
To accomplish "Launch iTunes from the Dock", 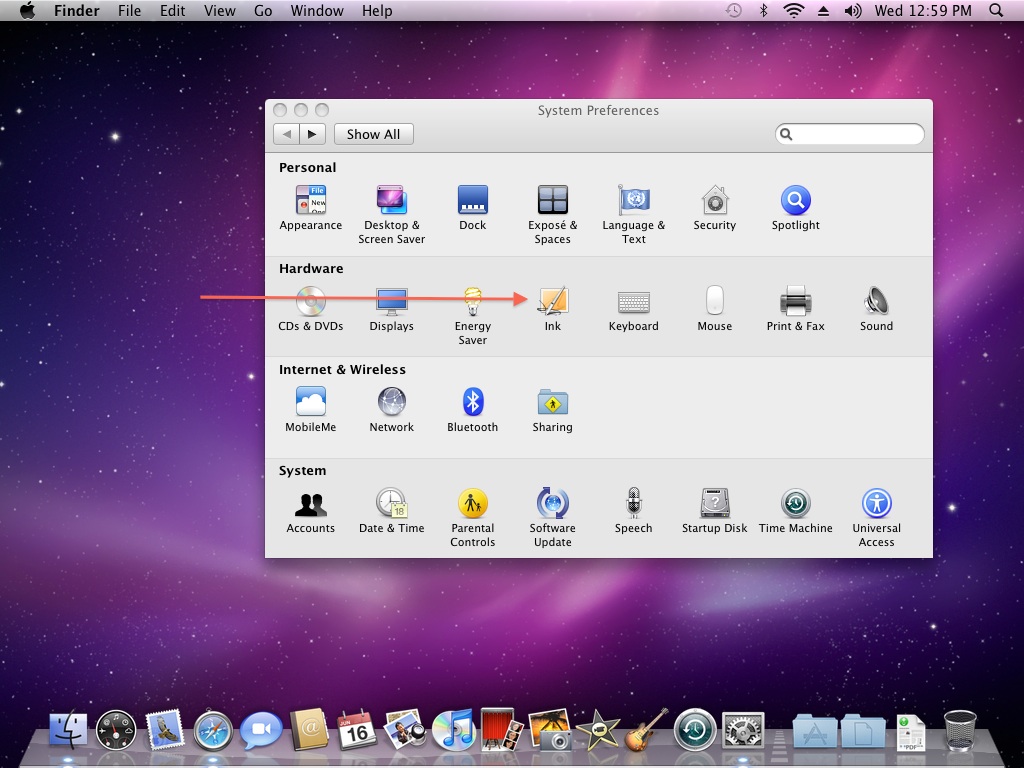I will coord(453,729).
